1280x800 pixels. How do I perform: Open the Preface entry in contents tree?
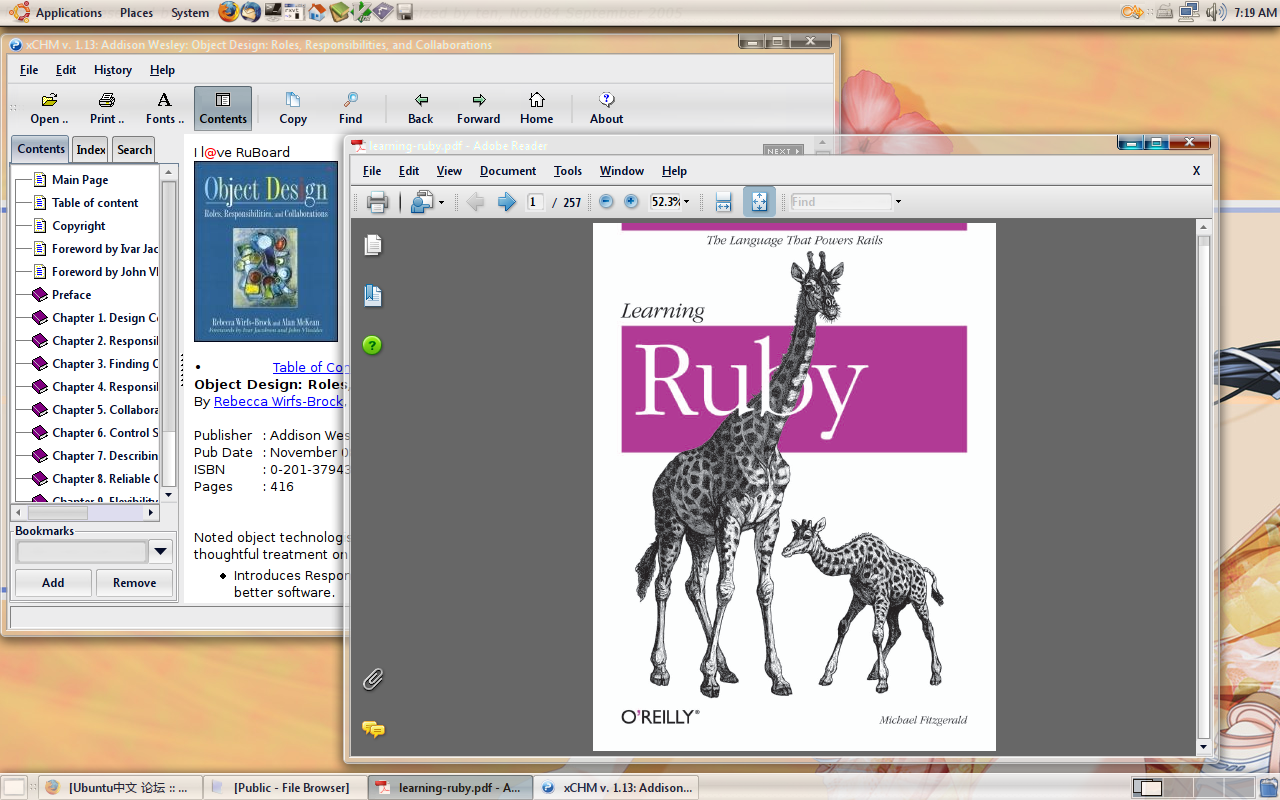[71, 295]
